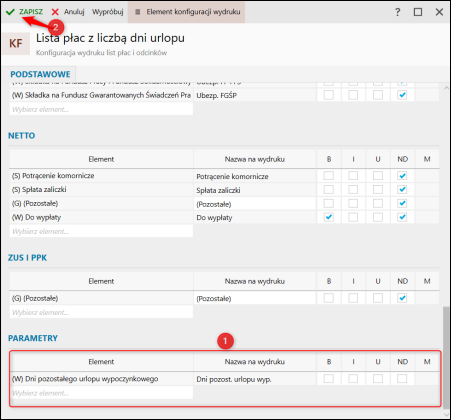Click the vertical scrollbar thumb

point(446,357)
